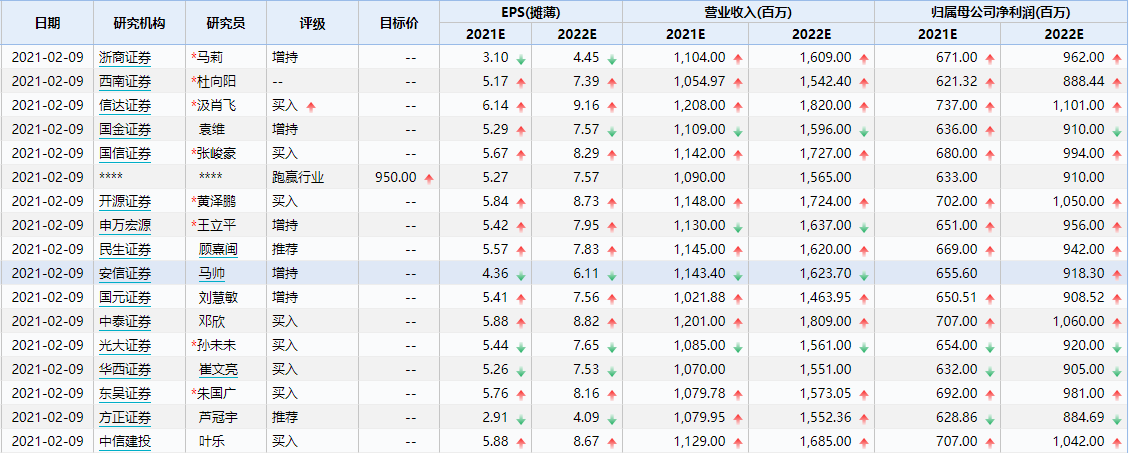
Task: Click green down arrow beside 浙商证券 EPS 3.10
Action: [521, 59]
